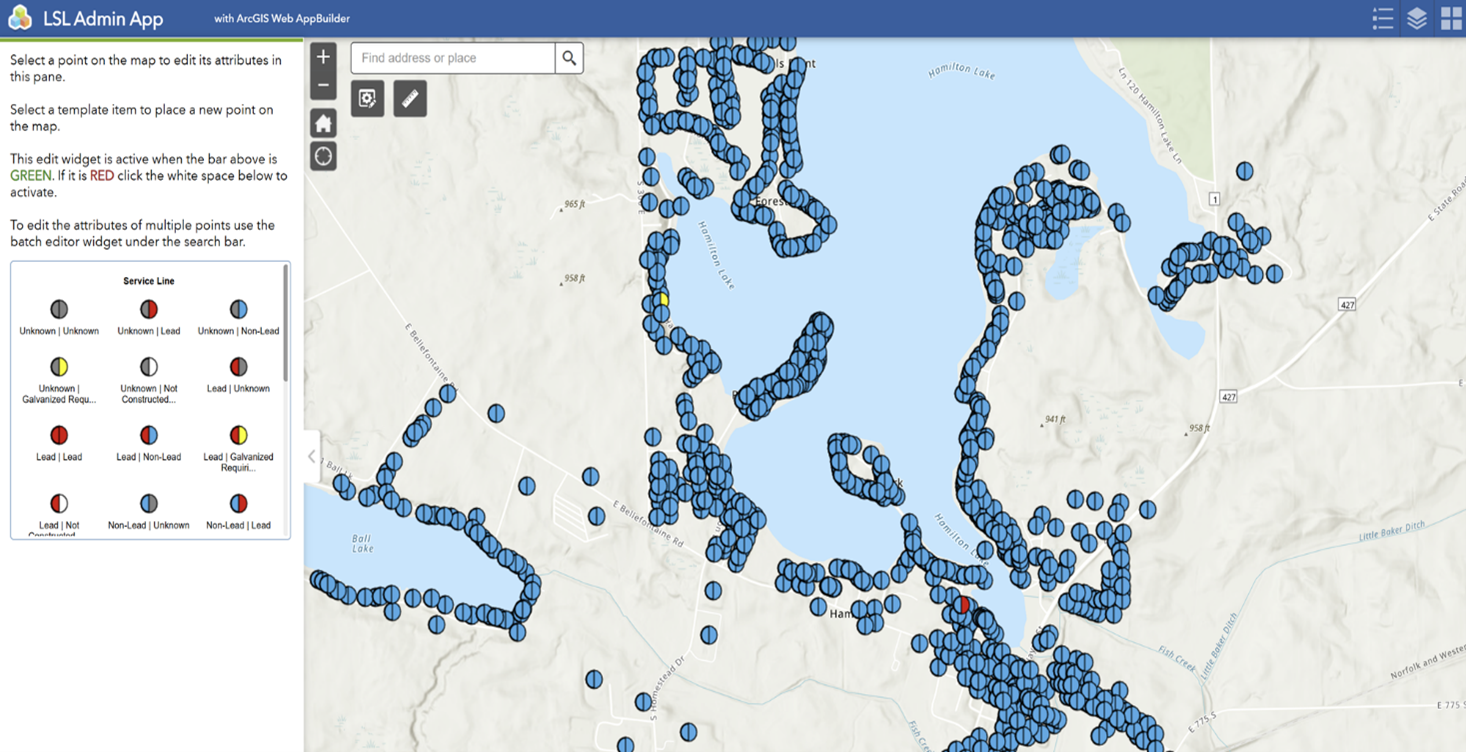
Task: Collapse the editor panel with the chevron
Action: [x=311, y=456]
